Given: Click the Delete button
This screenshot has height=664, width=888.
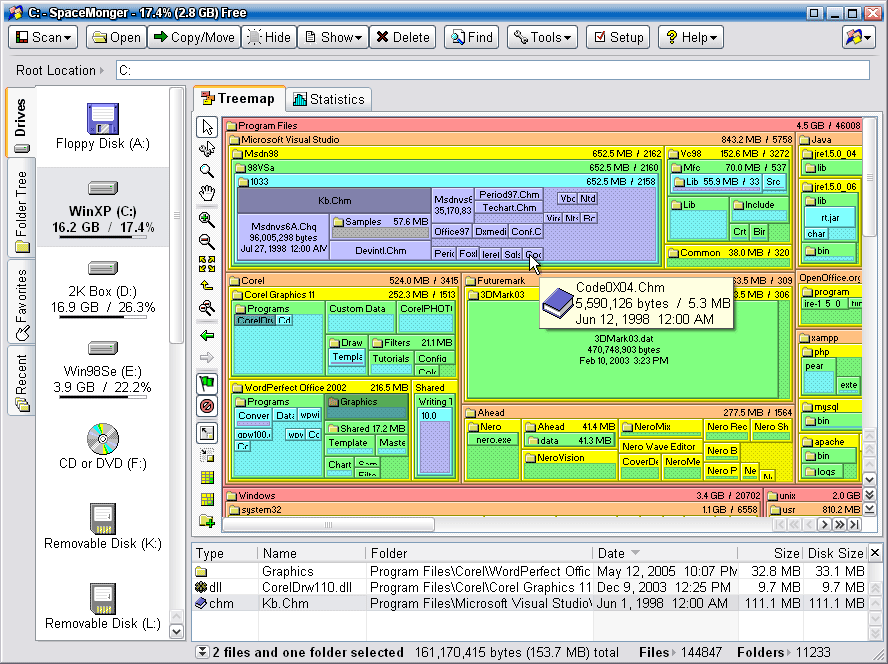Looking at the screenshot, I should 403,37.
